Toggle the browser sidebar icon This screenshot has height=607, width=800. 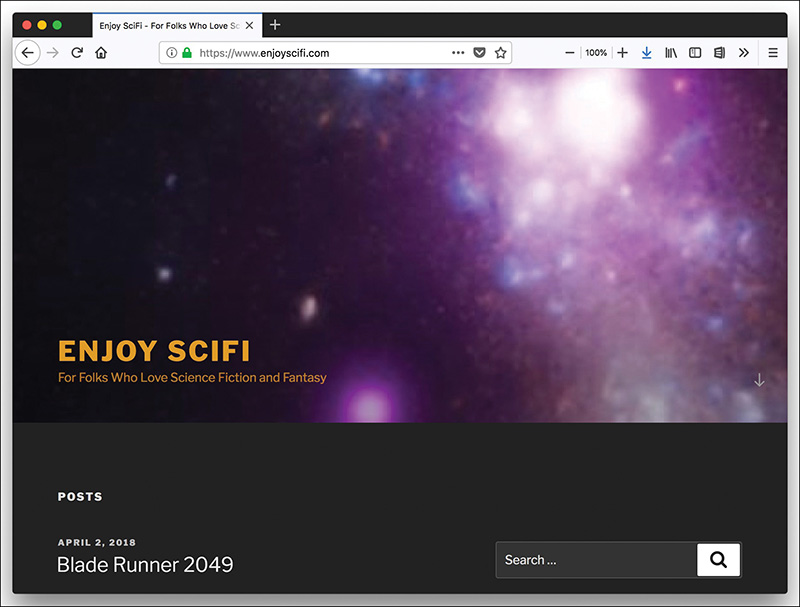pos(695,52)
